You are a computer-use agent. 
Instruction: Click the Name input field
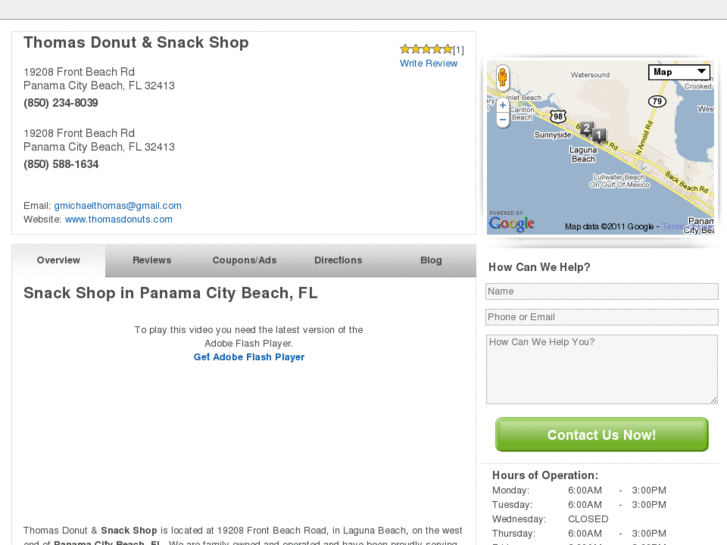(601, 292)
